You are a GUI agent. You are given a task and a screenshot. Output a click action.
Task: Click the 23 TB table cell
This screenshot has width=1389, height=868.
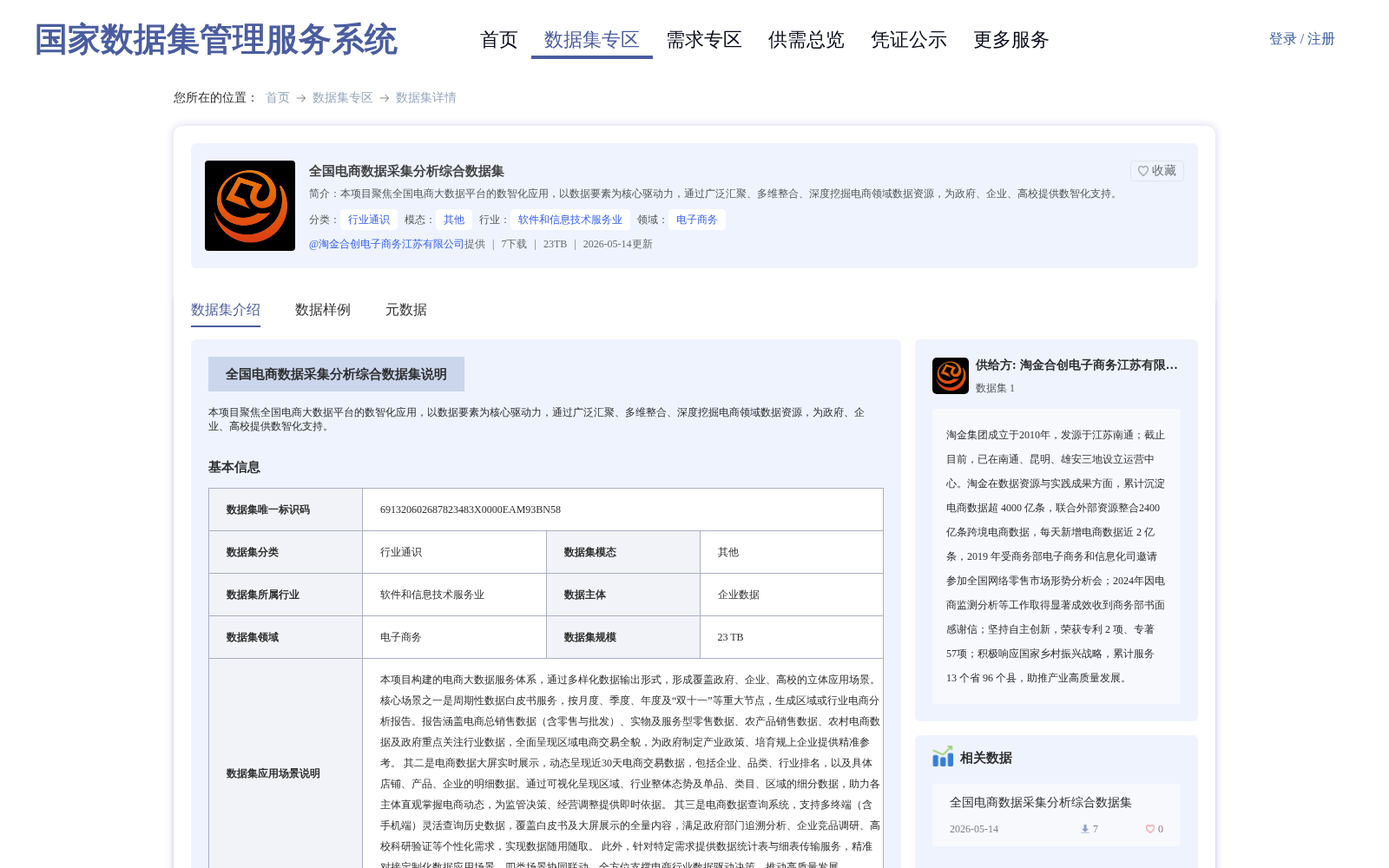click(731, 637)
